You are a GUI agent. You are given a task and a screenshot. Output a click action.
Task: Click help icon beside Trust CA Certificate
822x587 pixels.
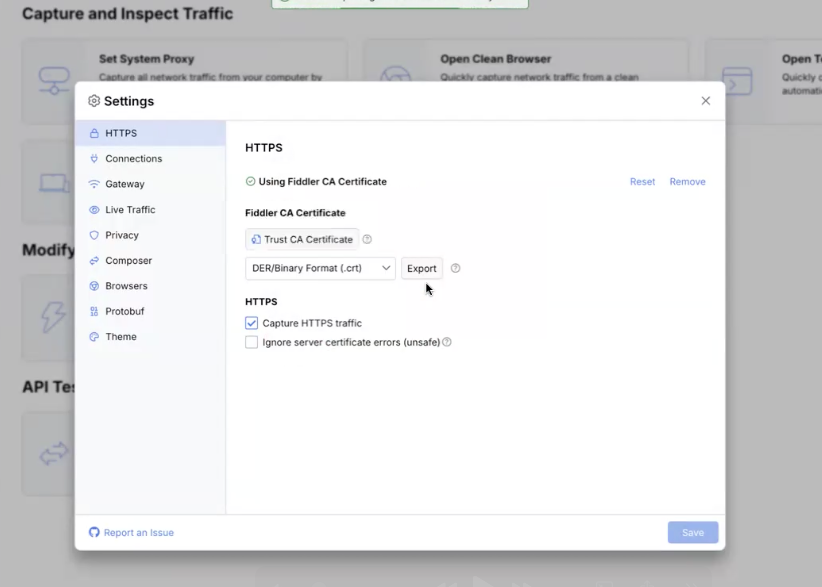pos(367,240)
